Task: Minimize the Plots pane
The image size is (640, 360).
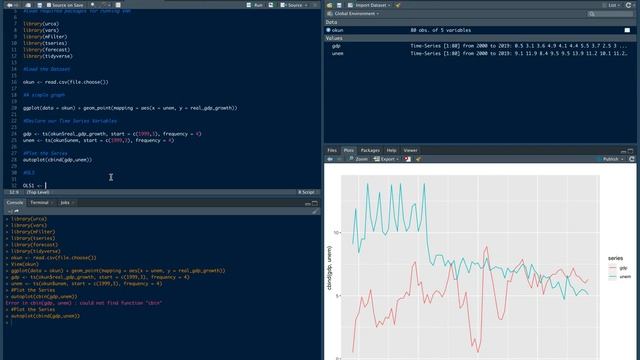Action: pos(623,151)
